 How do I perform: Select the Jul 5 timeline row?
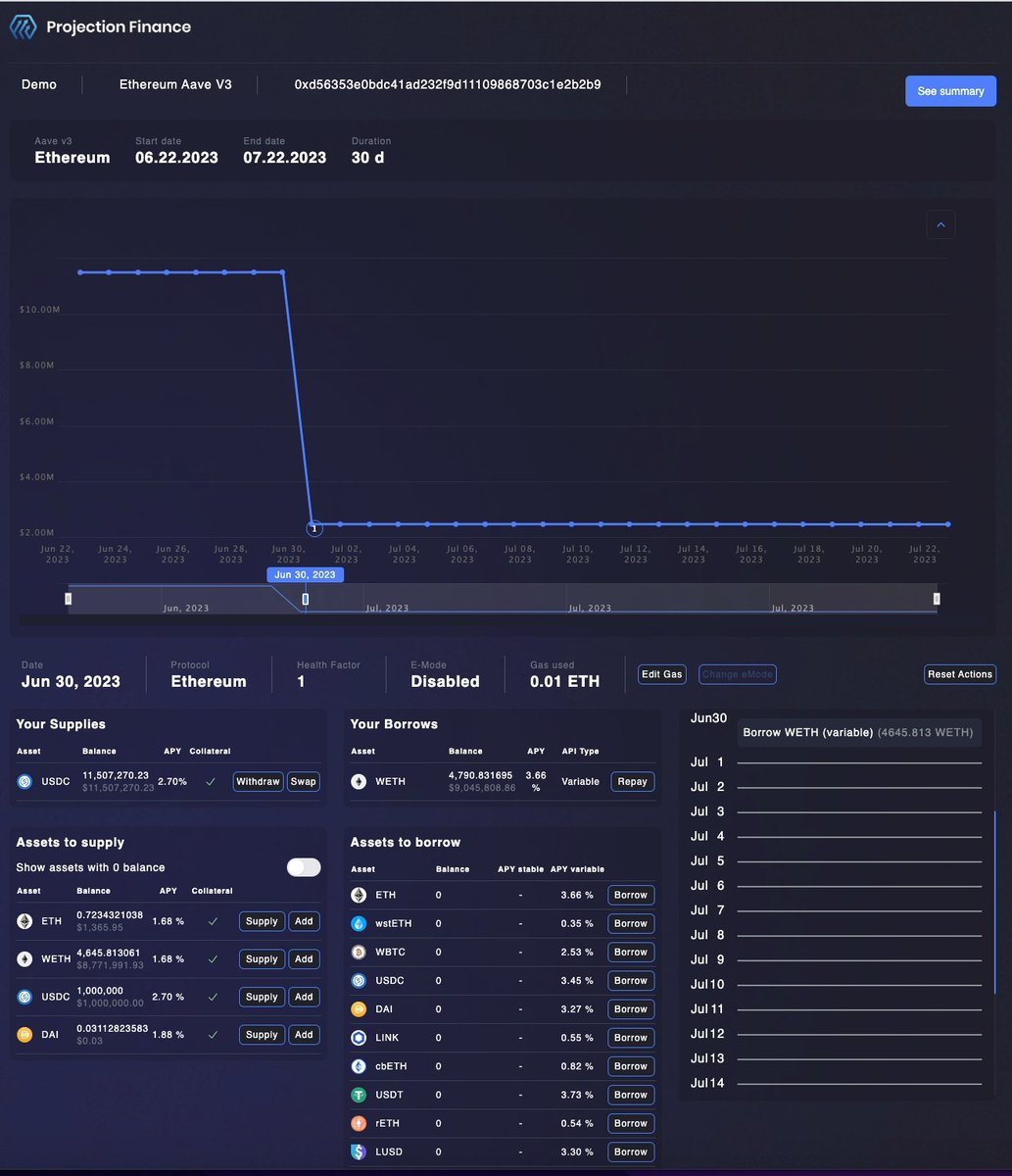pos(836,861)
